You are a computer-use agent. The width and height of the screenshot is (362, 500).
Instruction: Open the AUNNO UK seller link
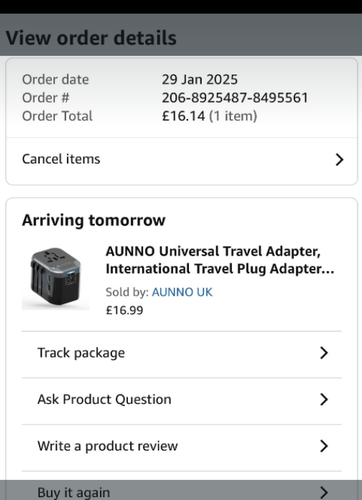click(182, 292)
